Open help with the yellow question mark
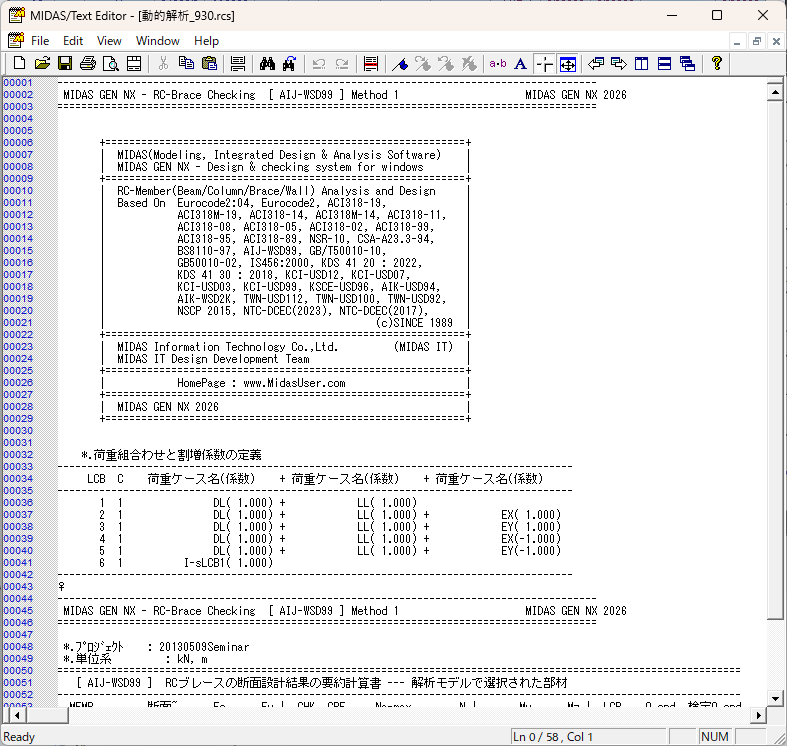The height and width of the screenshot is (746, 787). tap(717, 64)
